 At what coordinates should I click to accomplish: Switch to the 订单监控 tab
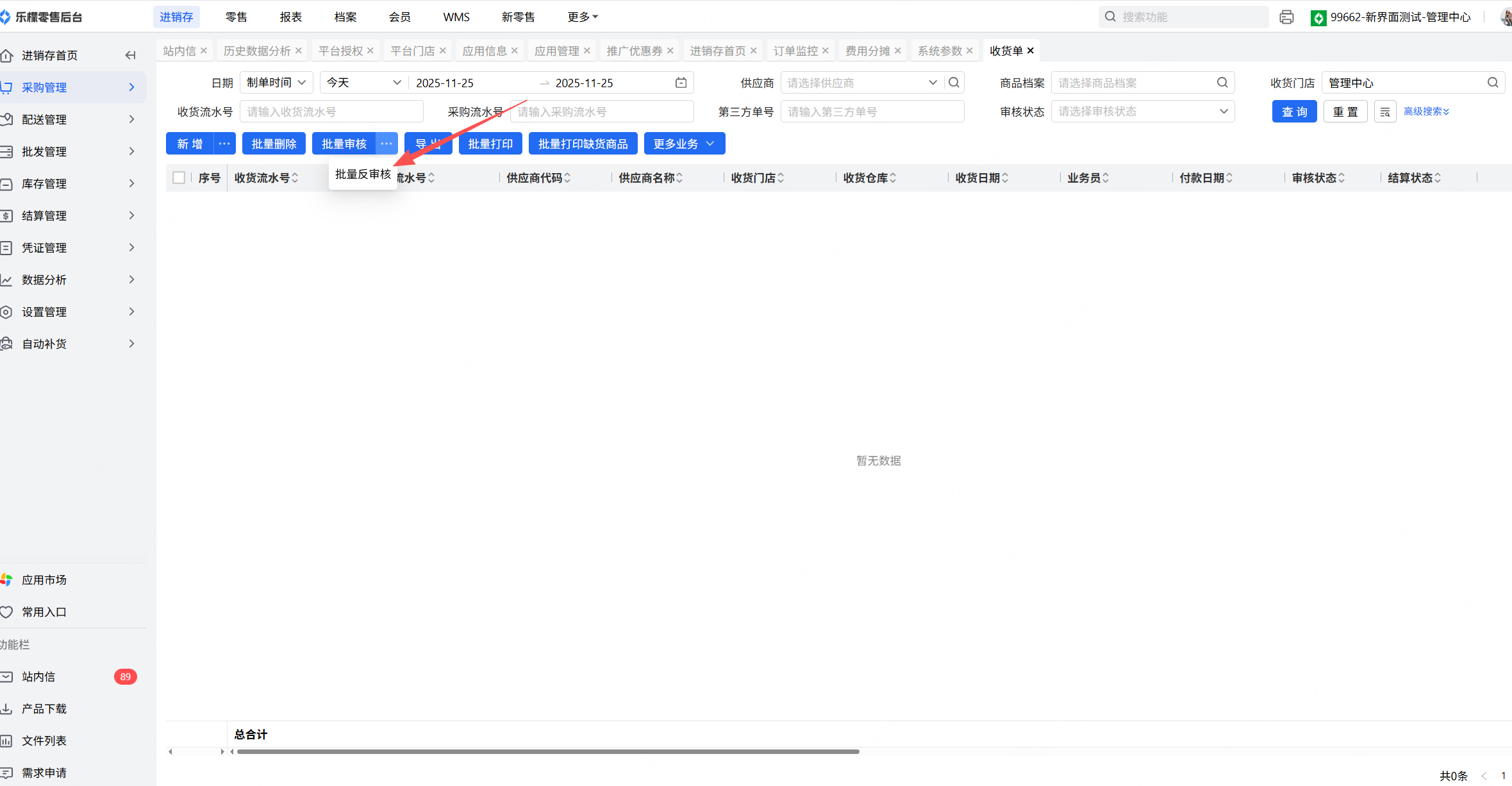(x=795, y=51)
